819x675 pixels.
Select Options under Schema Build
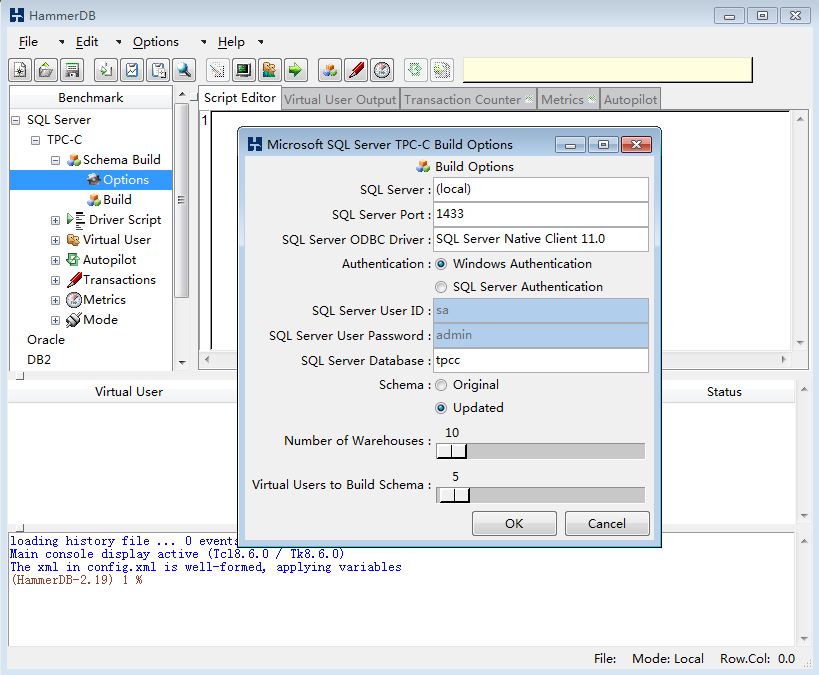[91, 180]
